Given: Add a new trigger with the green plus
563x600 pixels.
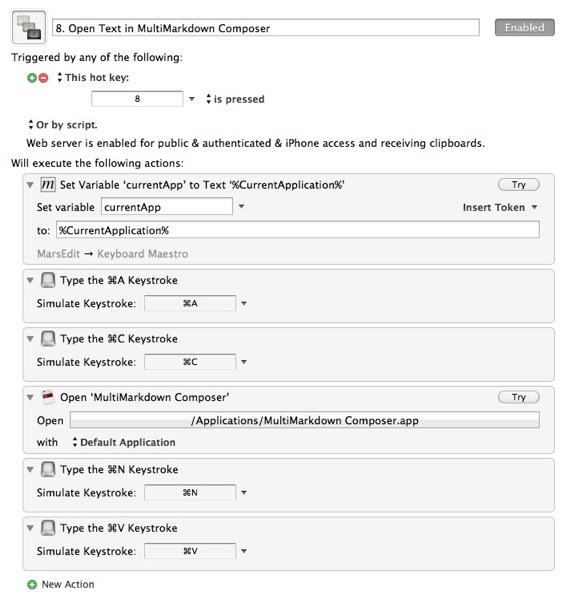Looking at the screenshot, I should [32, 78].
